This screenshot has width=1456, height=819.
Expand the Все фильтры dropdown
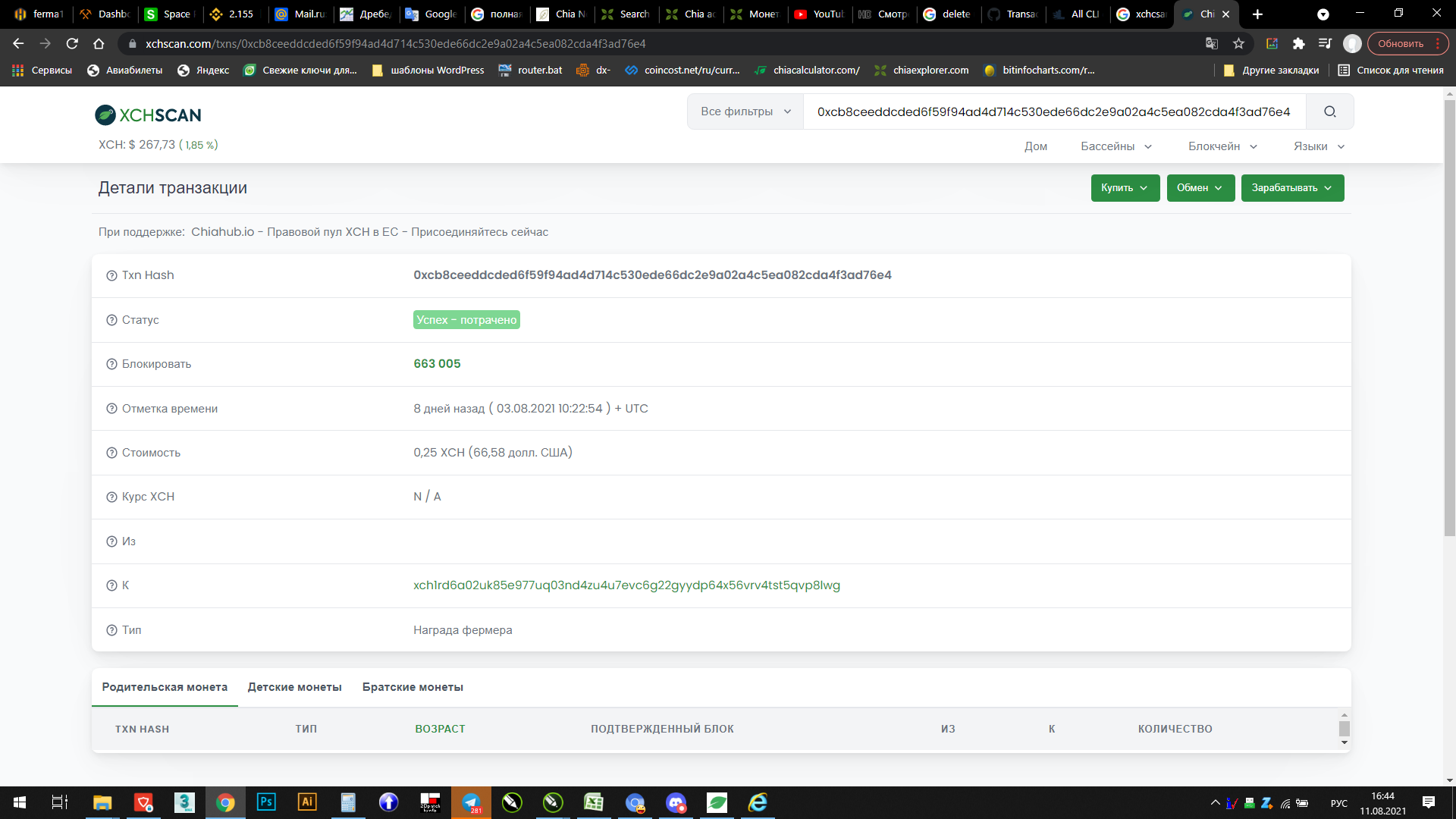click(745, 111)
